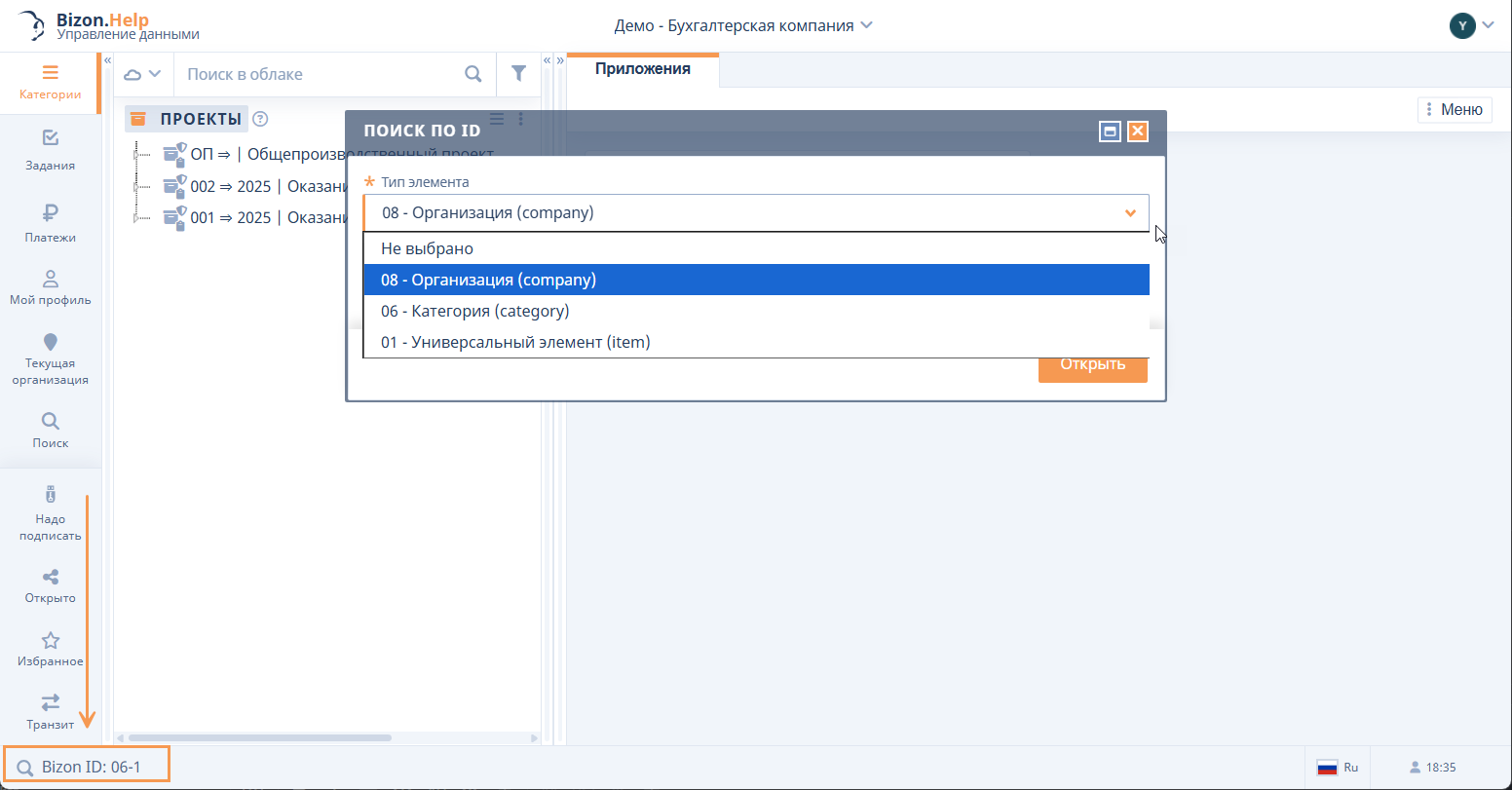Open the Платежи ruble icon
1512x790 pixels.
(x=51, y=221)
